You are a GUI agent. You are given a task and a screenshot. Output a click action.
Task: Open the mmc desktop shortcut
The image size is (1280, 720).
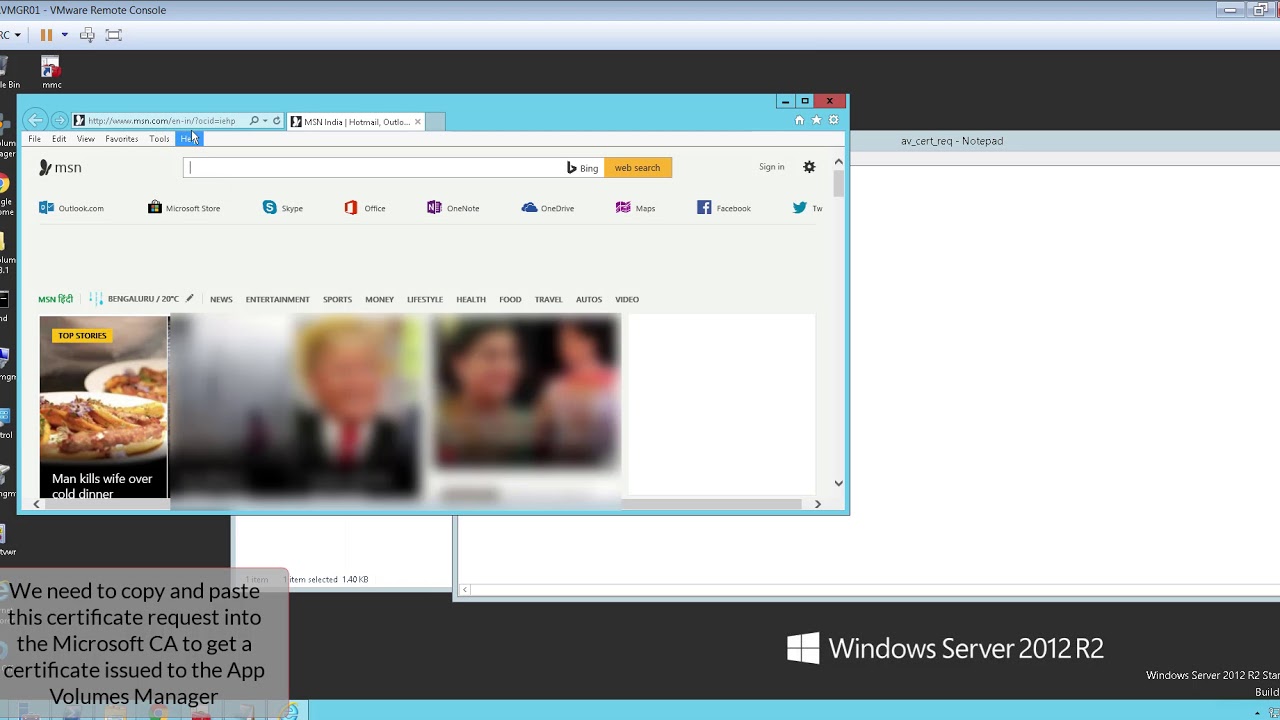point(51,73)
